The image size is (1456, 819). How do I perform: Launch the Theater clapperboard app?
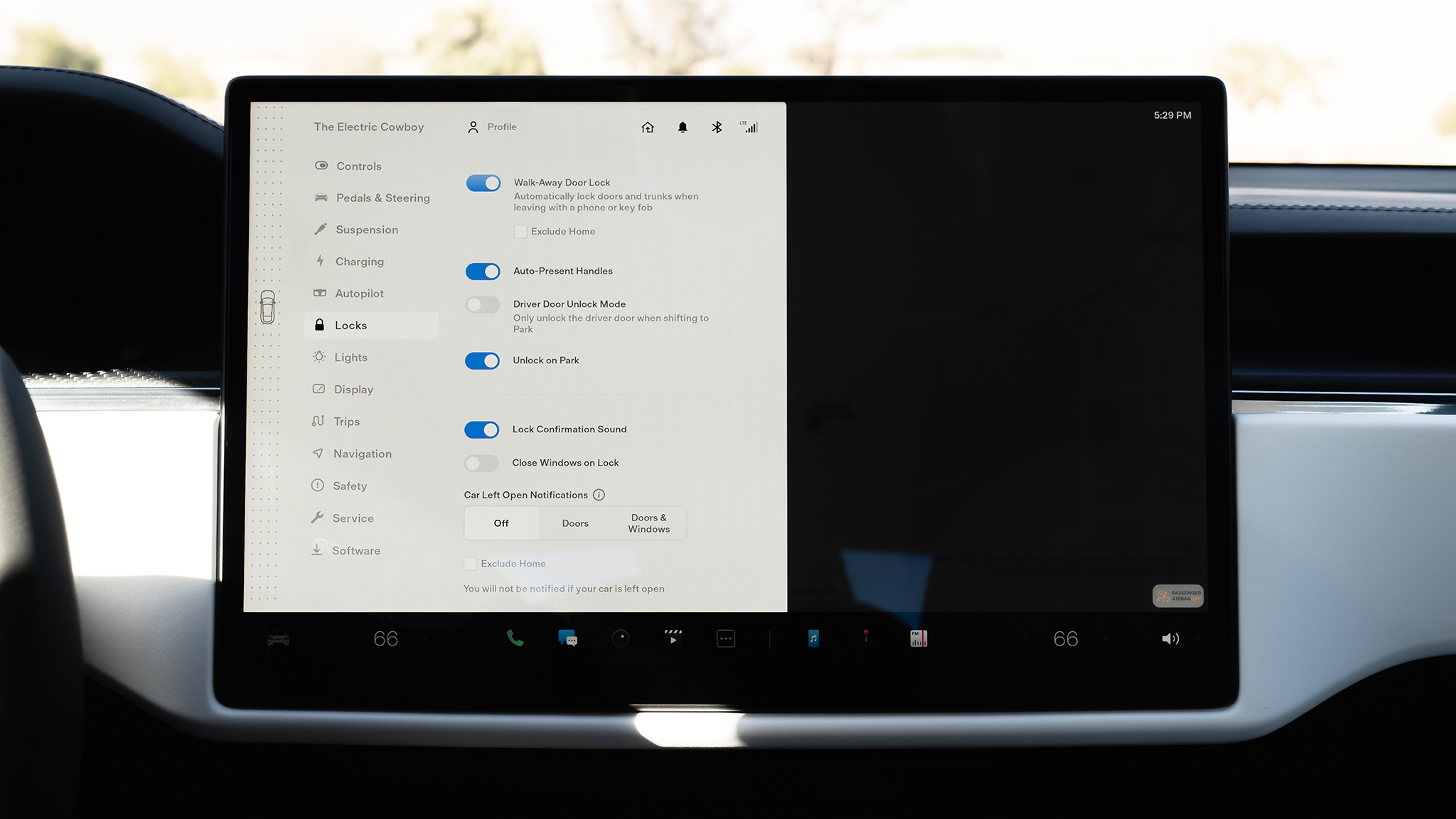coord(673,638)
